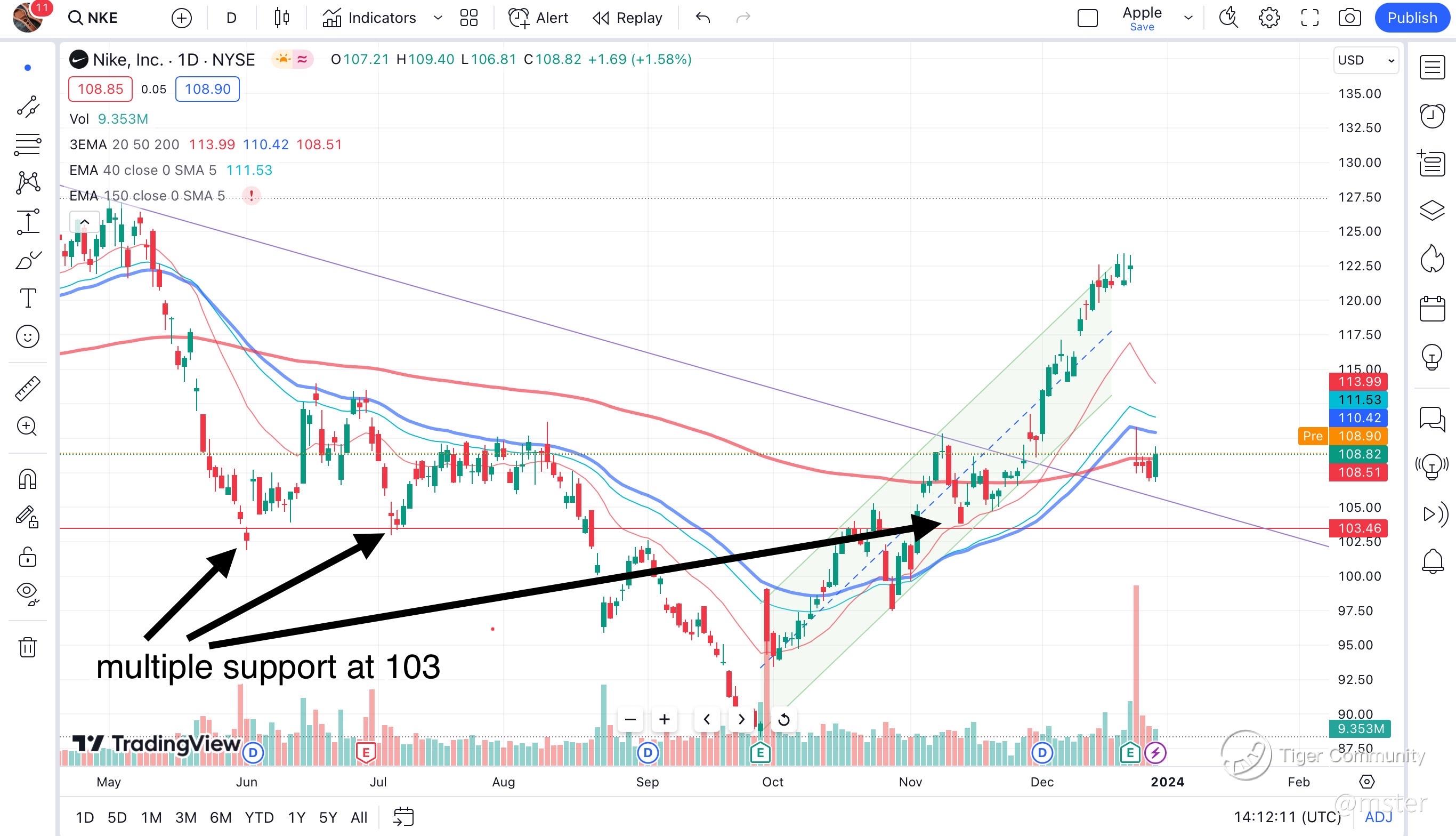1456x836 pixels.
Task: Open the USD currency dropdown
Action: [1365, 60]
